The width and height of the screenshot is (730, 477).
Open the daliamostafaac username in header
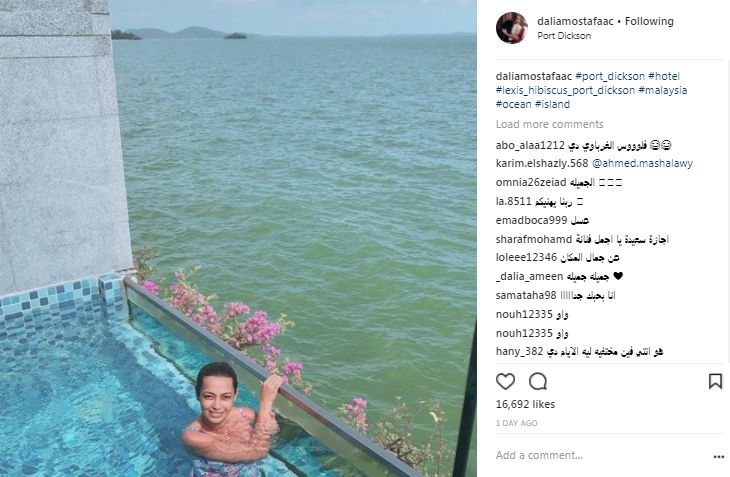(575, 21)
